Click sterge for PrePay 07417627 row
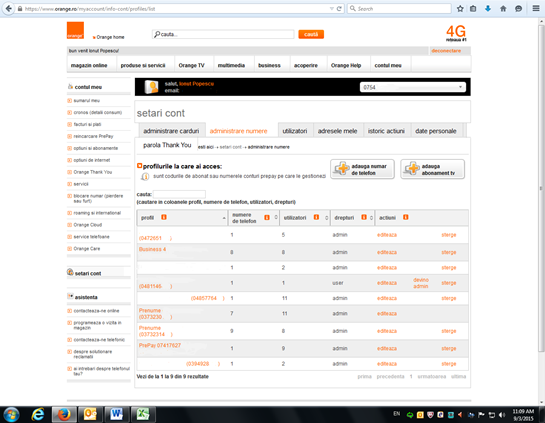This screenshot has height=423, width=545. pos(449,349)
